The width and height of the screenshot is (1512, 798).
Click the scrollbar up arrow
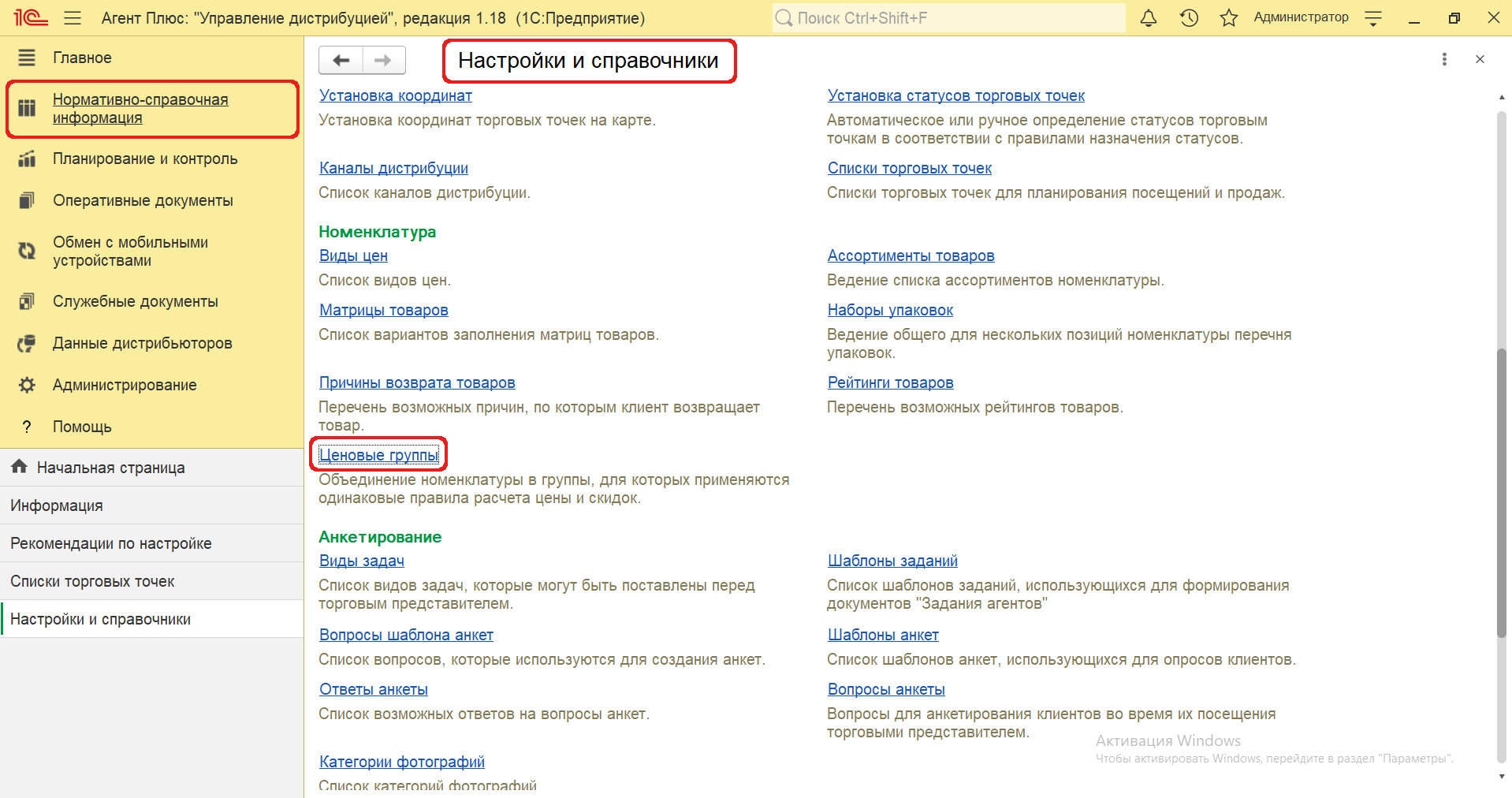click(x=1501, y=97)
